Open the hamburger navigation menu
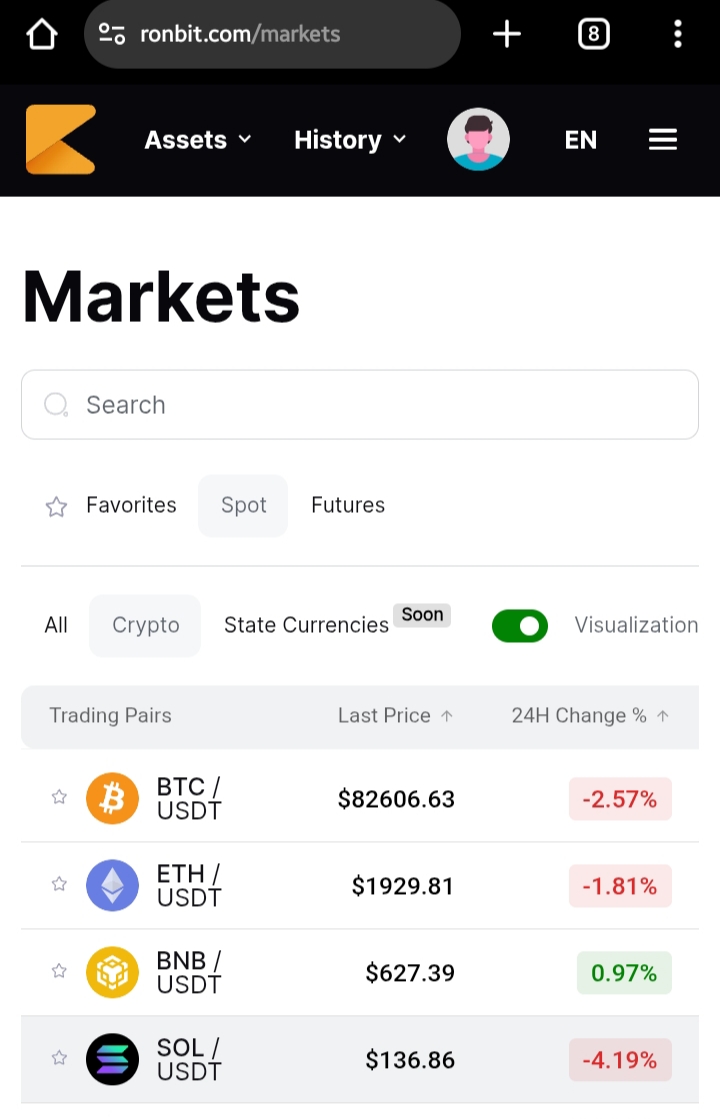Image resolution: width=720 pixels, height=1119 pixels. point(662,139)
